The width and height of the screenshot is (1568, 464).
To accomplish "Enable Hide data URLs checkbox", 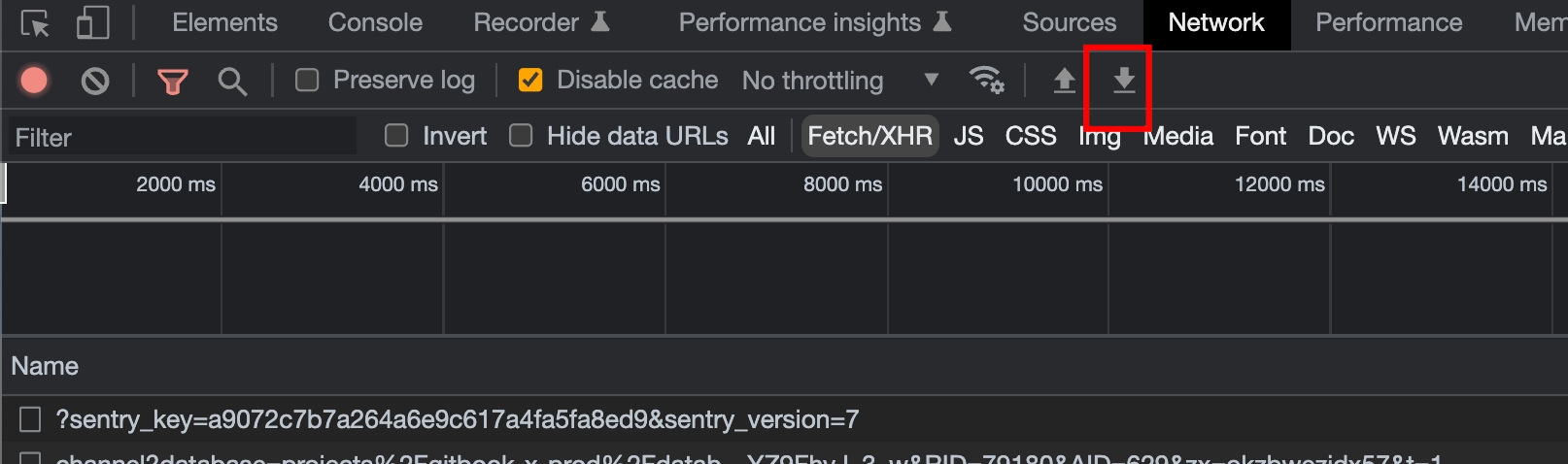I will tap(521, 136).
